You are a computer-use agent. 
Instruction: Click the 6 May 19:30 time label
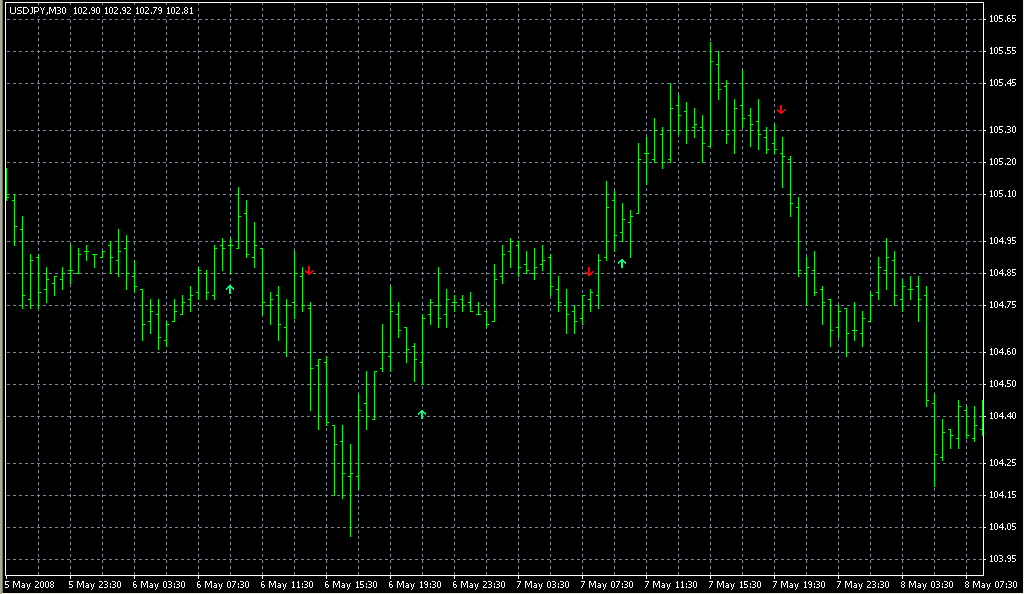coord(415,585)
